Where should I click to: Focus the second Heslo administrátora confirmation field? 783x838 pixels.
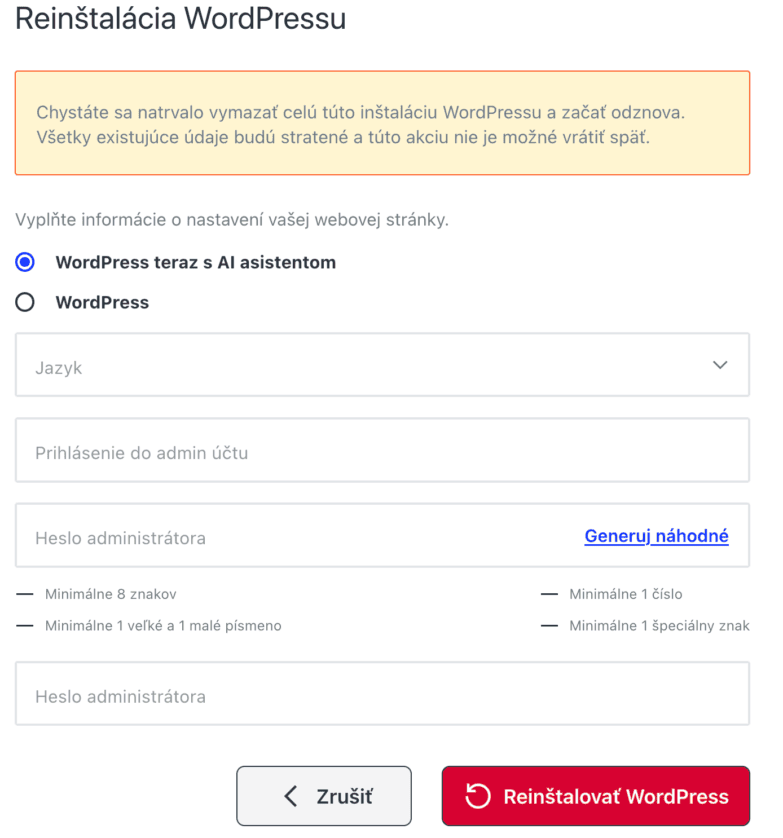[x=382, y=694]
